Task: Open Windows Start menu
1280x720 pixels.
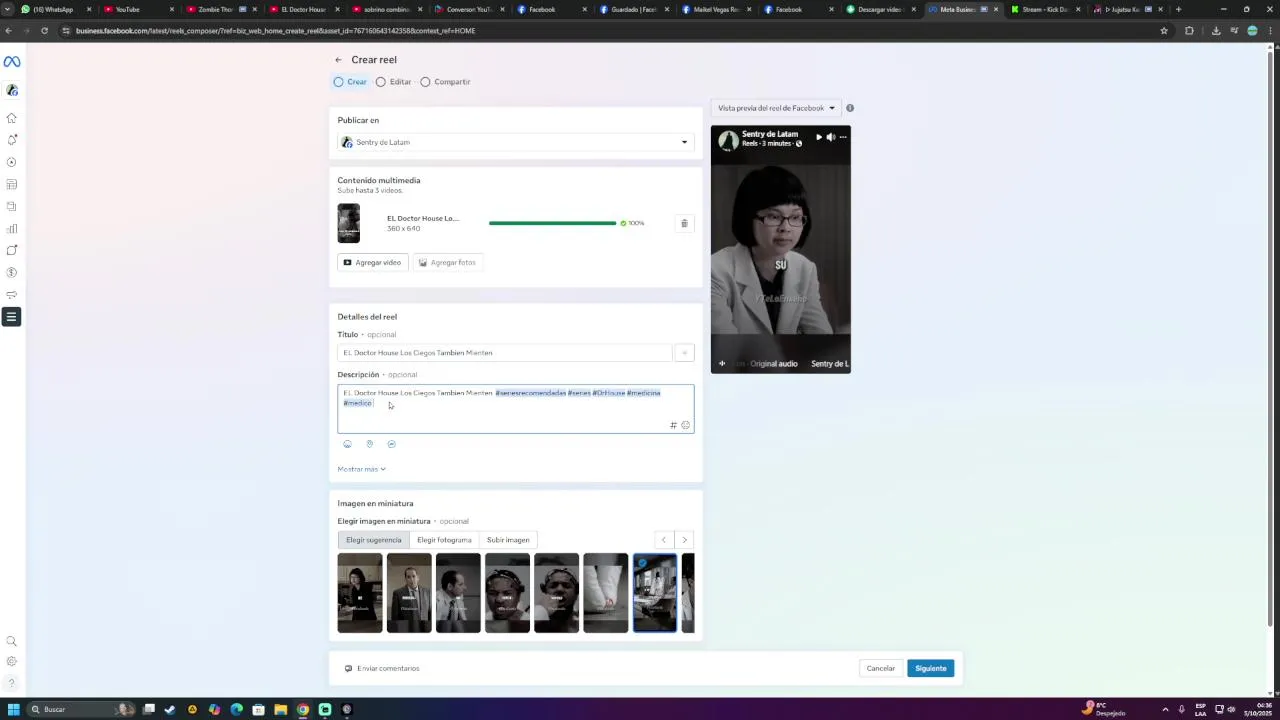Action: tap(14, 709)
